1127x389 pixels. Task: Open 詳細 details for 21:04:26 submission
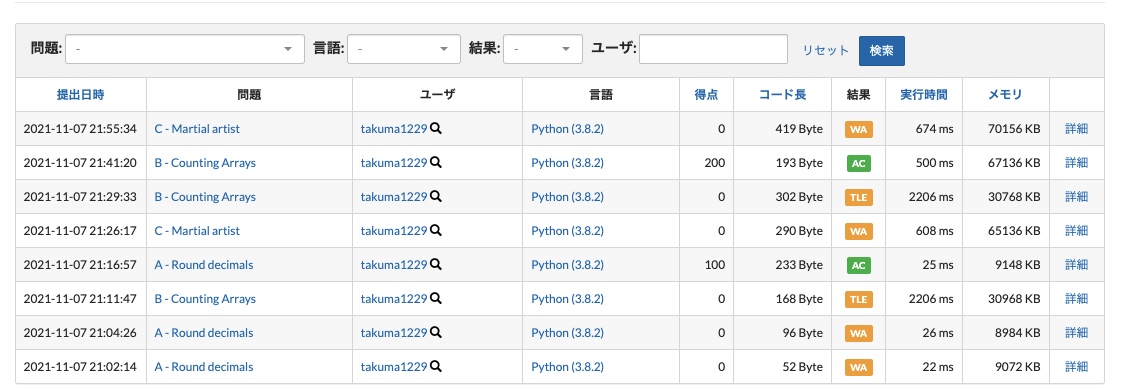click(x=1076, y=333)
